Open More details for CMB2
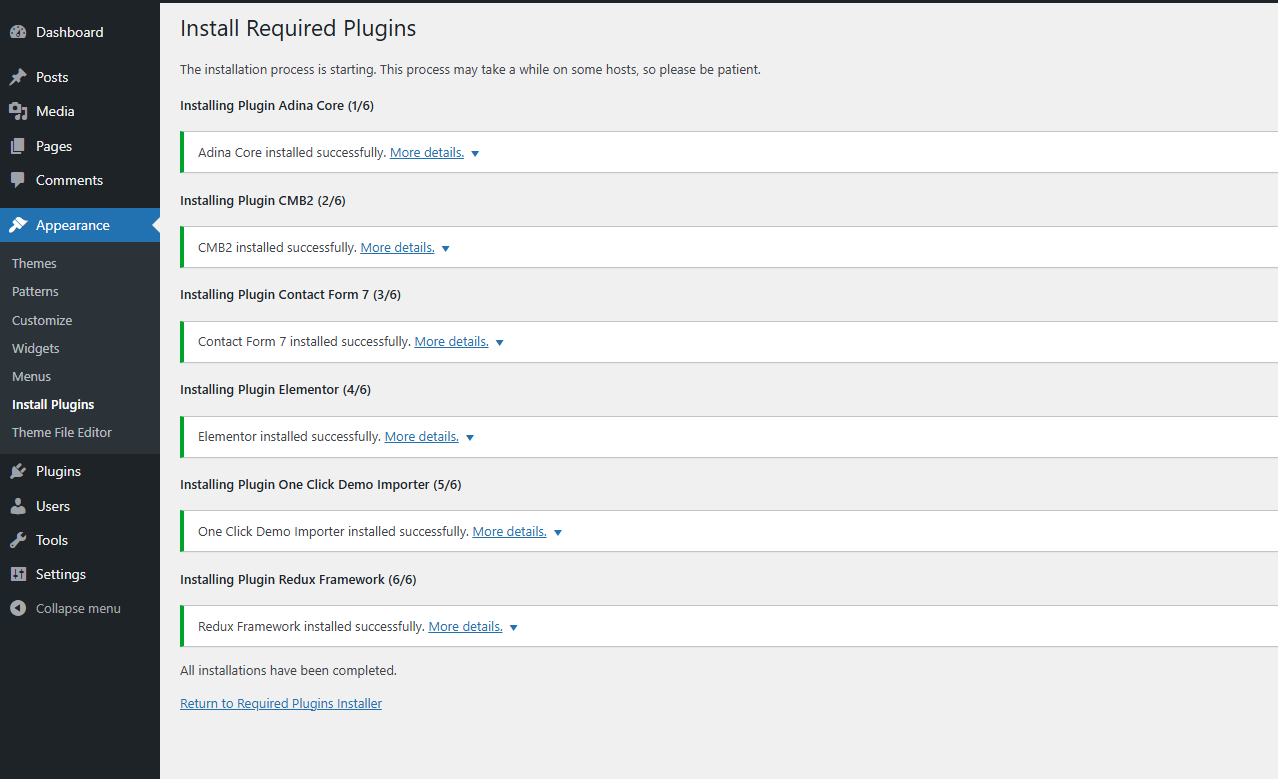 click(398, 247)
